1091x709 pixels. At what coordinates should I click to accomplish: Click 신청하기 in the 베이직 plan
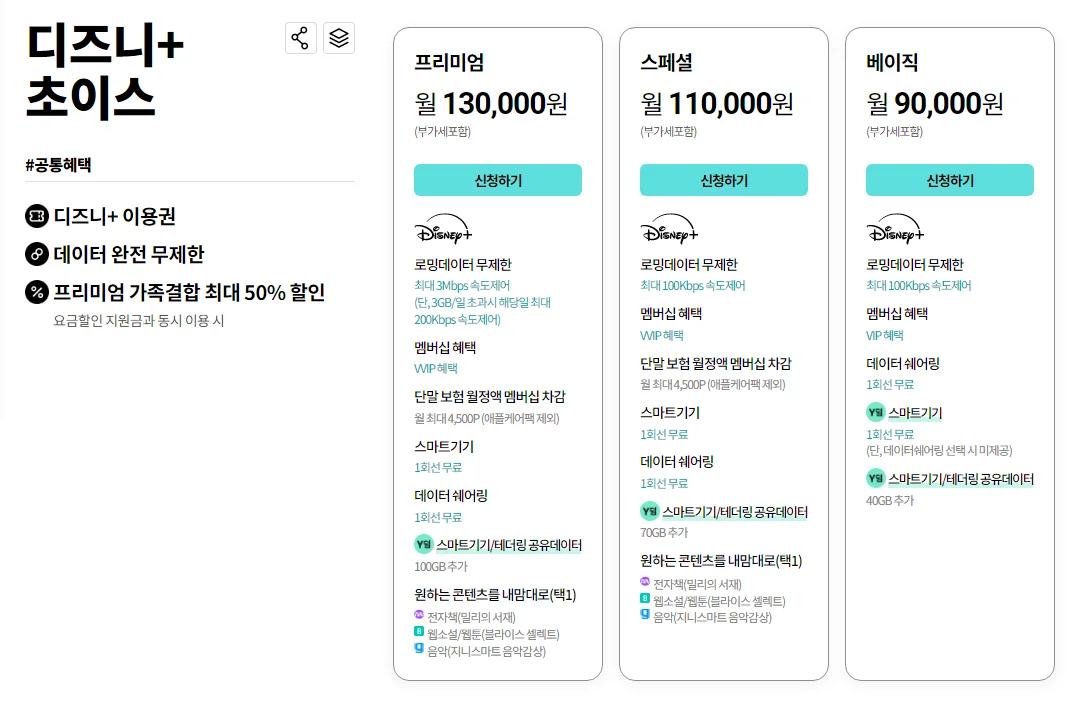949,180
